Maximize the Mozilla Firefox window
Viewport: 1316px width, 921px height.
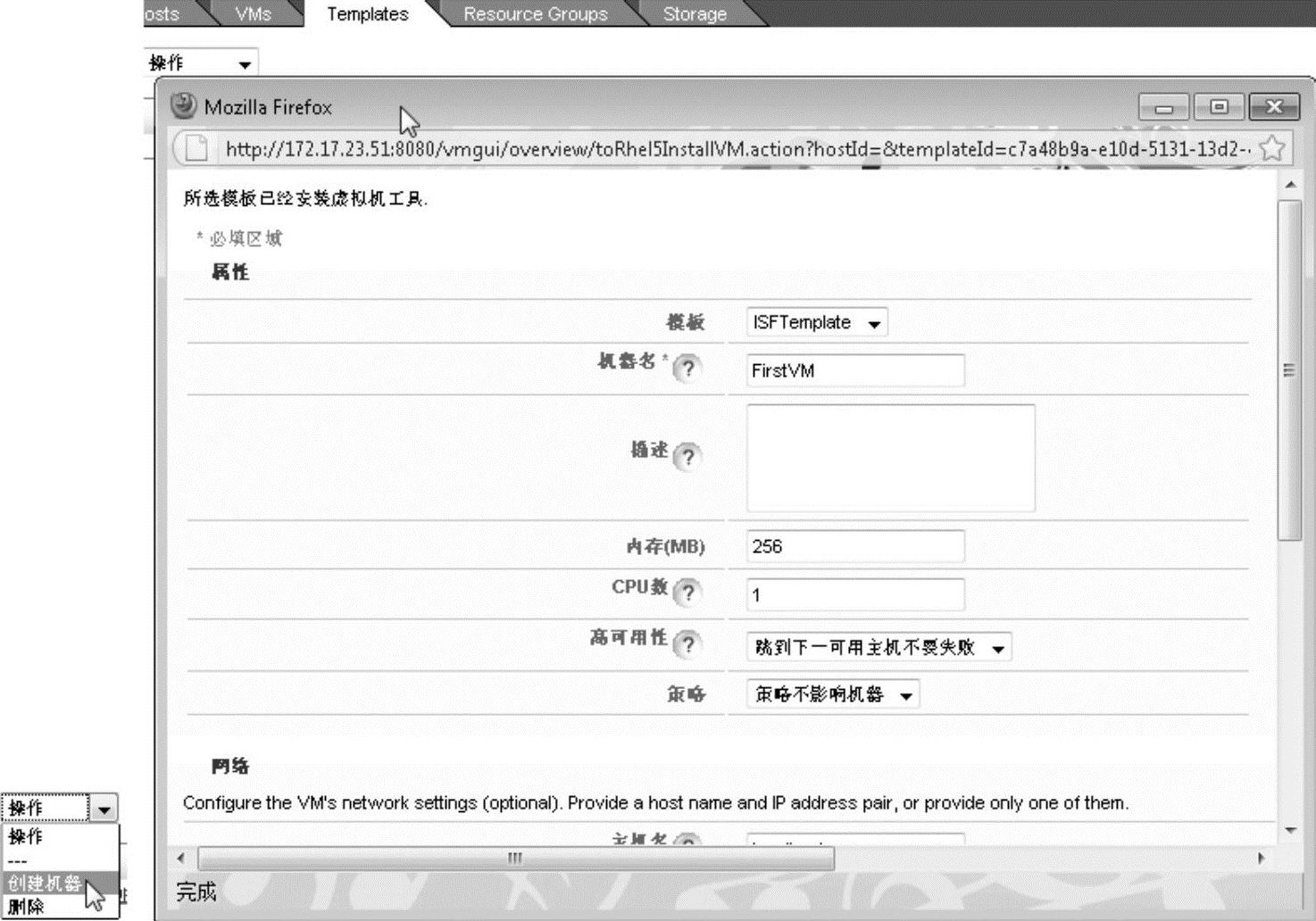[x=1219, y=107]
